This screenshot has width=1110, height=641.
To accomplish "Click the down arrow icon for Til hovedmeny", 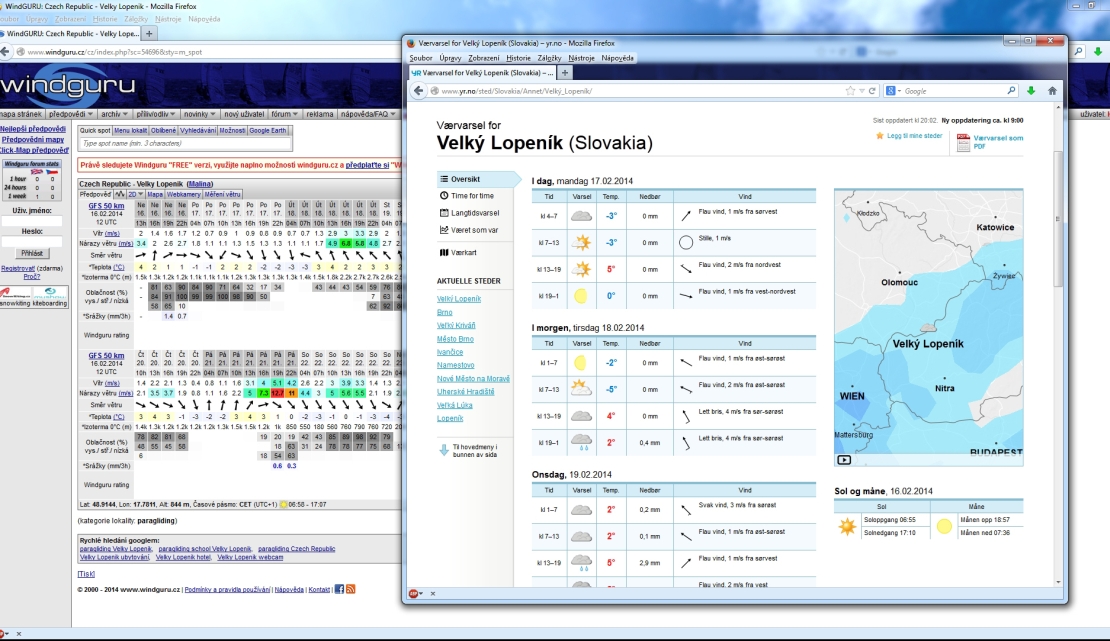I will (x=444, y=450).
